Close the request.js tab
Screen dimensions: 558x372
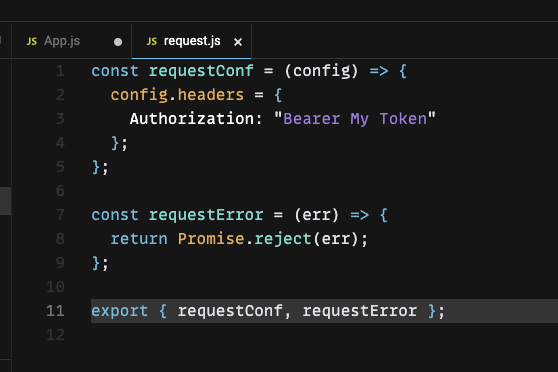(238, 42)
